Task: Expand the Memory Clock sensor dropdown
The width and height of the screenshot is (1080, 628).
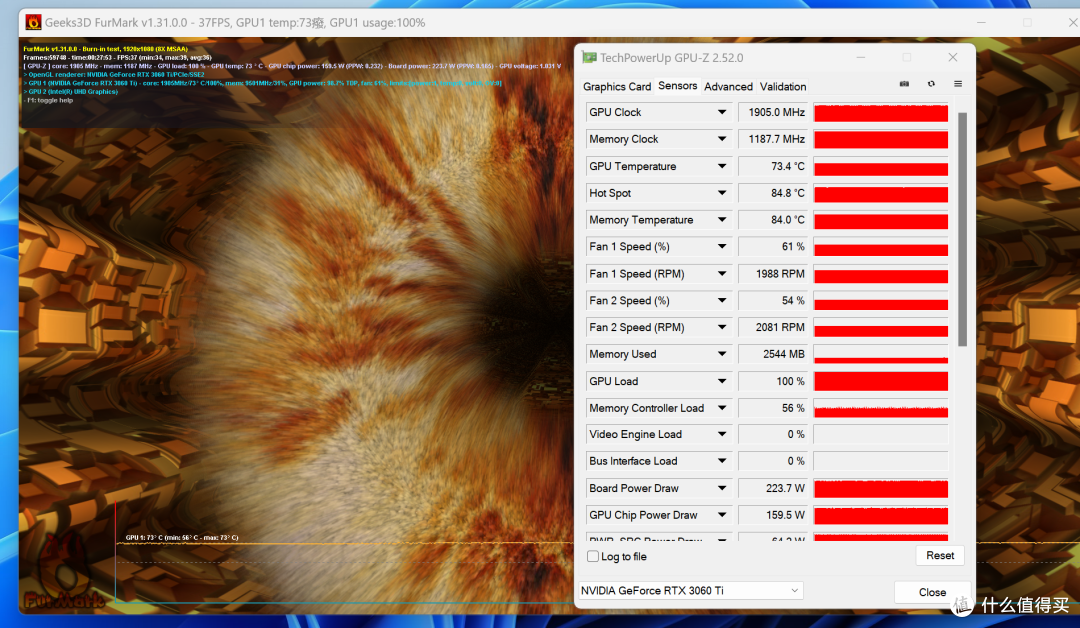Action: click(722, 139)
